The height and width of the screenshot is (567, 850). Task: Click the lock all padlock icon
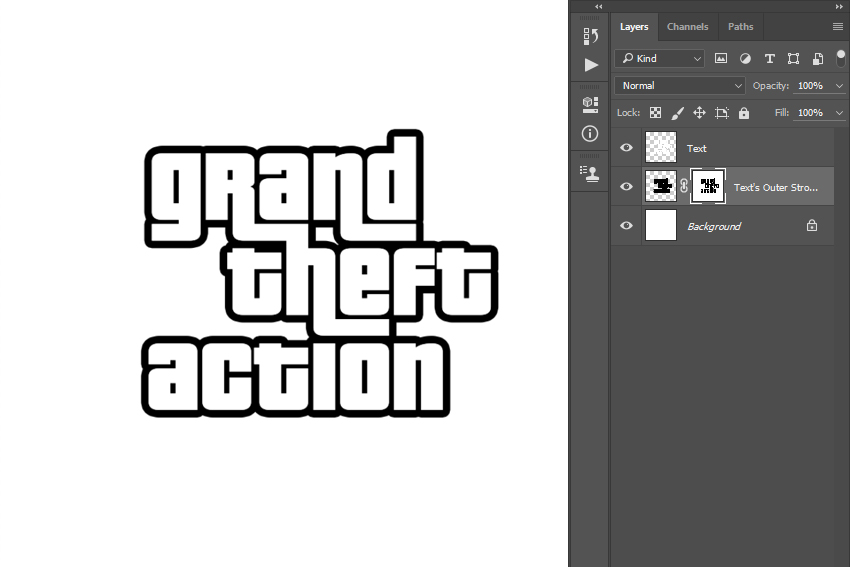(744, 113)
